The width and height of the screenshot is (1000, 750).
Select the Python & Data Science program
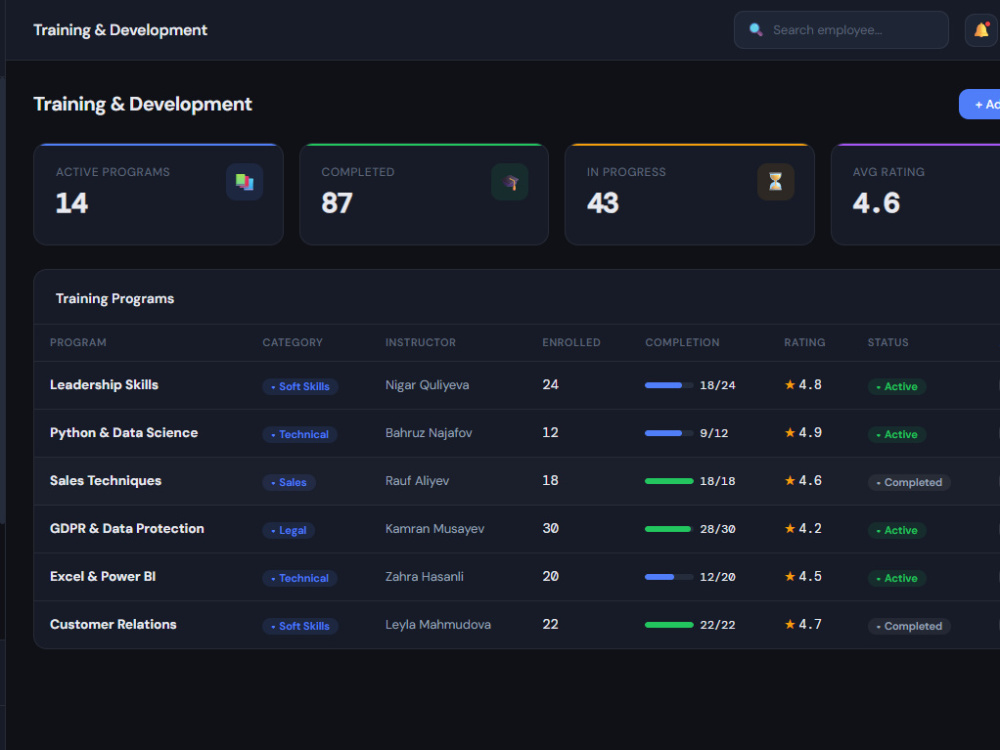[x=124, y=432]
